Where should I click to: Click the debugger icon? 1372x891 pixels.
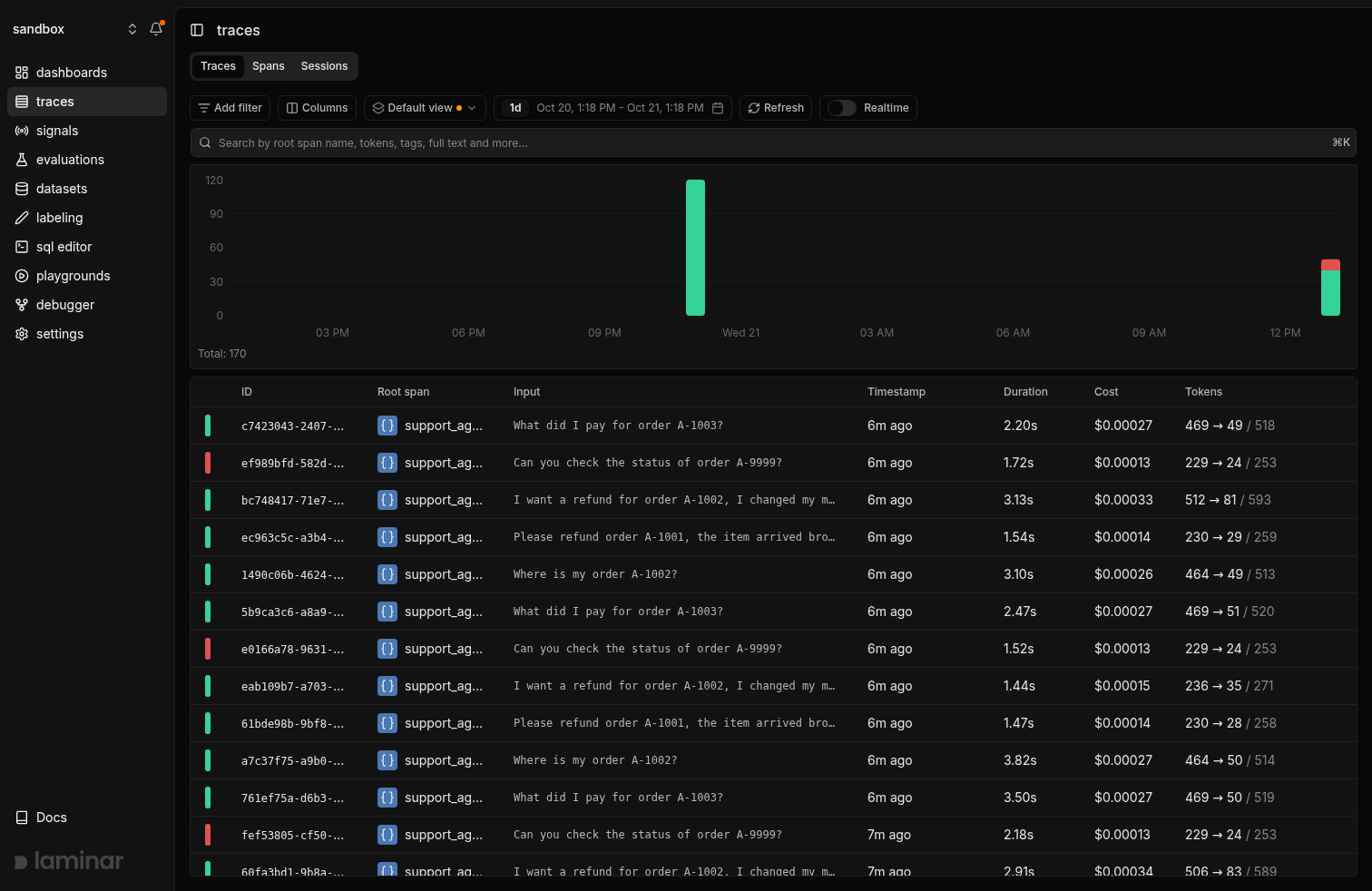[22, 305]
